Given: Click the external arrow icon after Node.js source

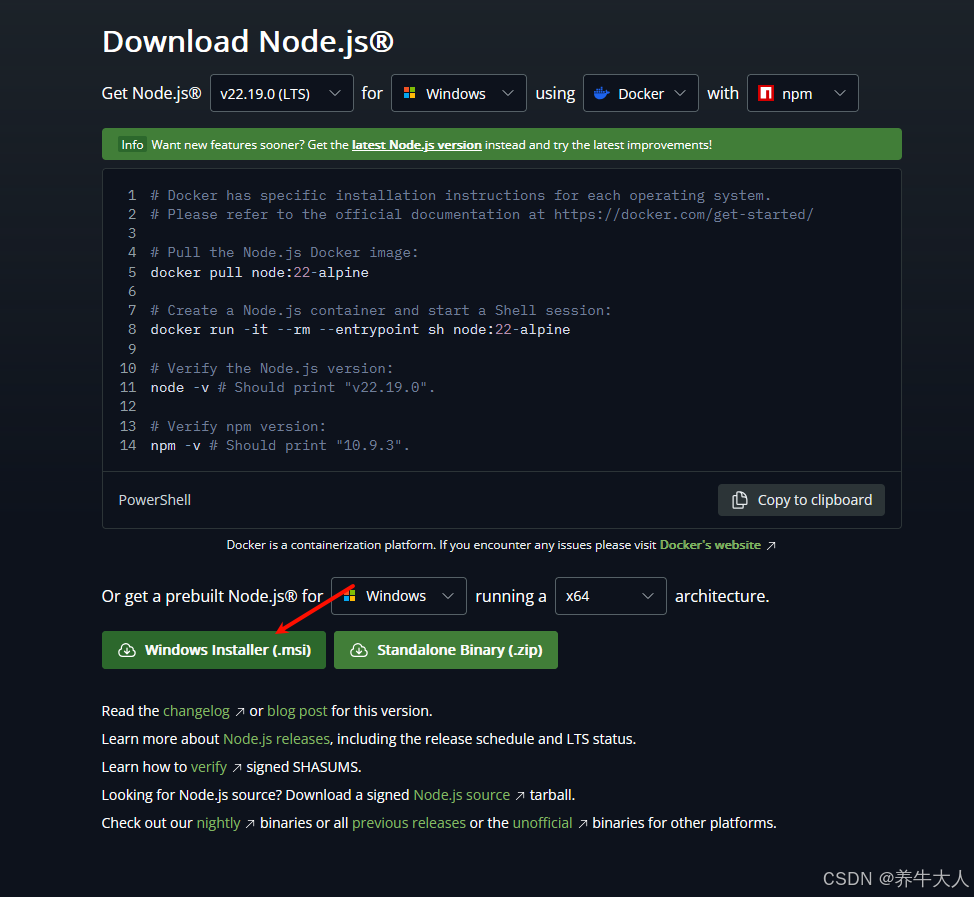Looking at the screenshot, I should [x=520, y=796].
